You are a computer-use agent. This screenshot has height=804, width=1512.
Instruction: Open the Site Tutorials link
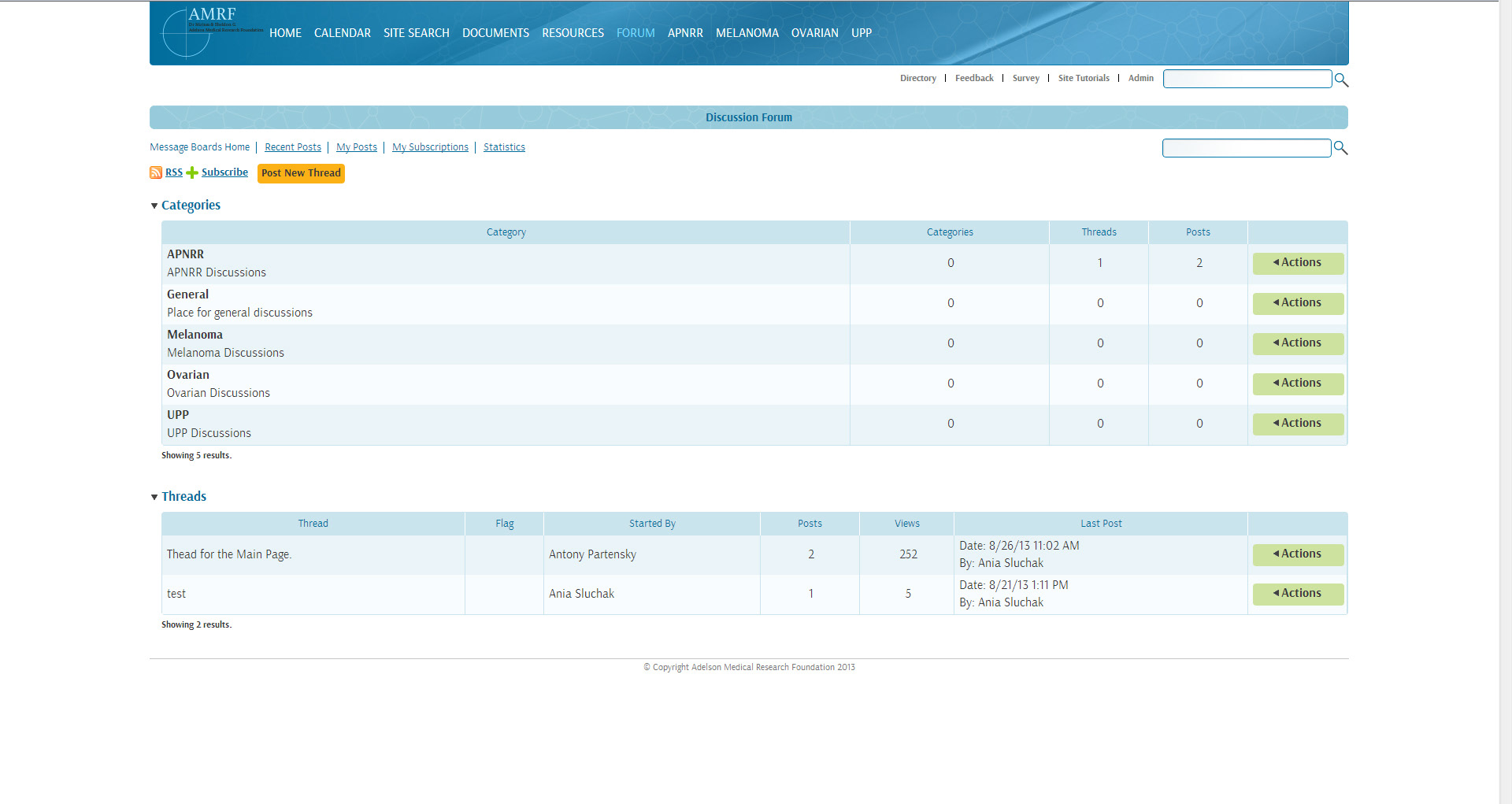(x=1084, y=78)
